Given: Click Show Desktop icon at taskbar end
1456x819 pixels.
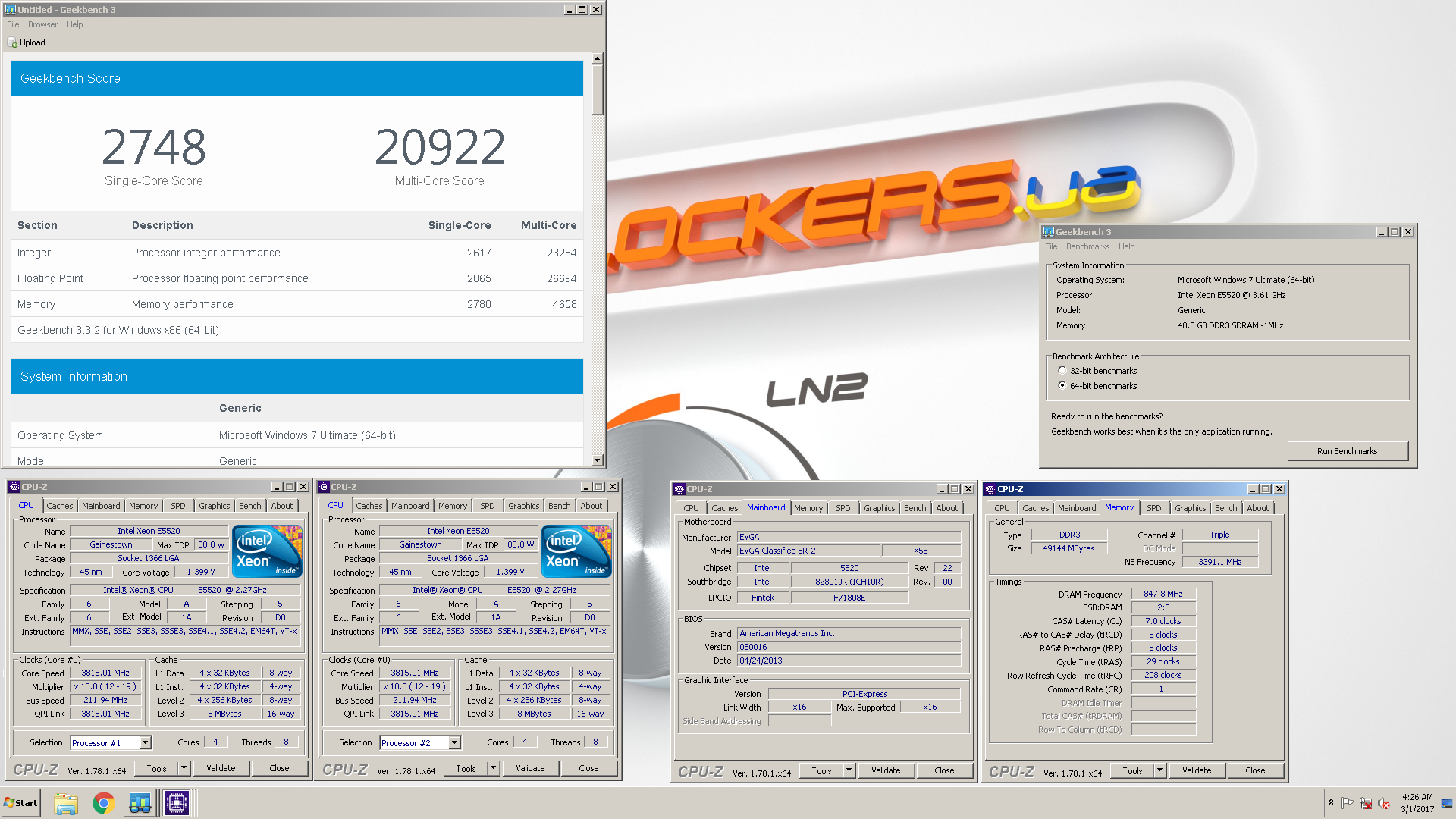Looking at the screenshot, I should [1448, 803].
